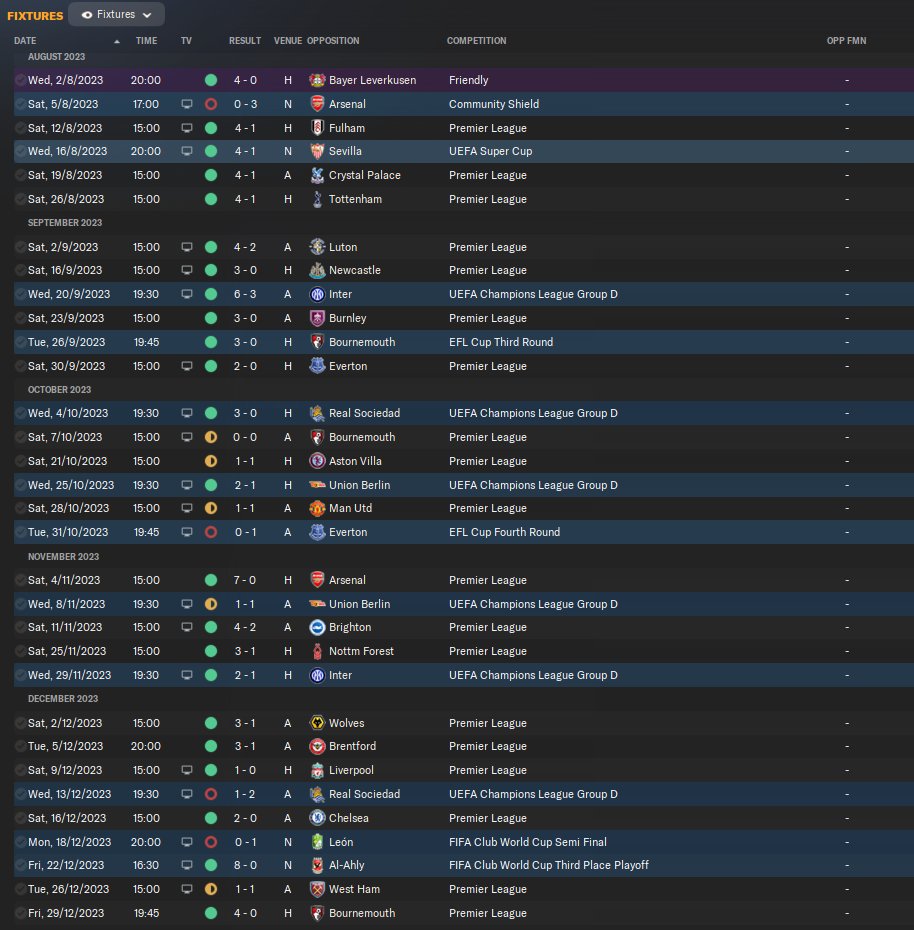Open the Bournemouth link in the EFL Cup Third Round row
The width and height of the screenshot is (914, 930).
[362, 342]
